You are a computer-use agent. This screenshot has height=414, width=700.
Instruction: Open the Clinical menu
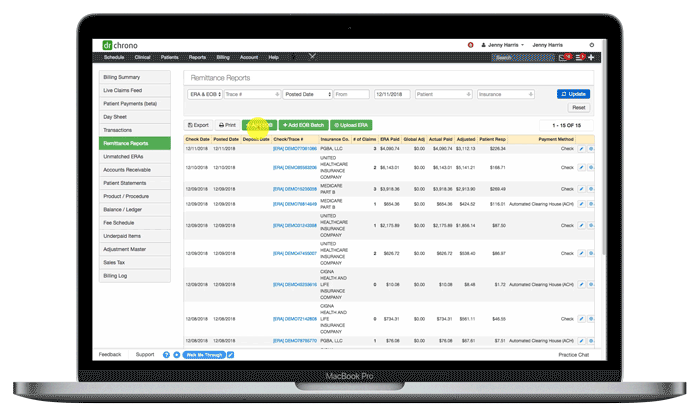tap(142, 57)
